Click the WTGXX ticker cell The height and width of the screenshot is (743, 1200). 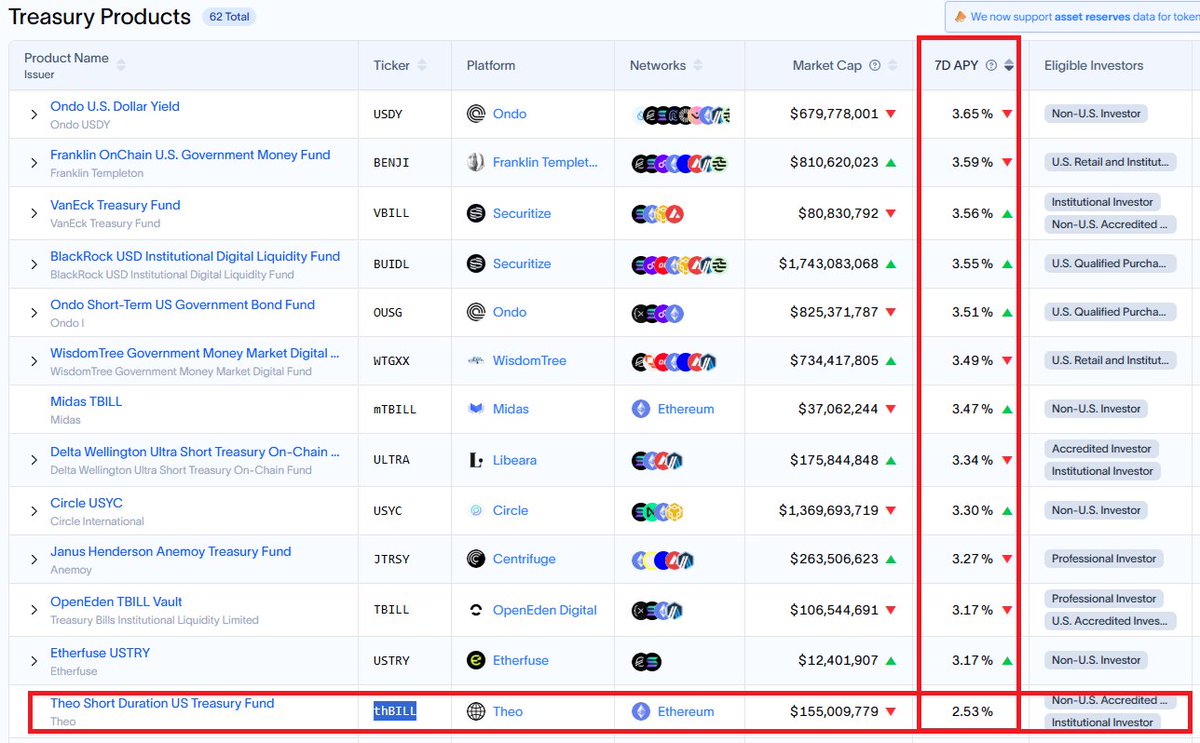coord(391,360)
